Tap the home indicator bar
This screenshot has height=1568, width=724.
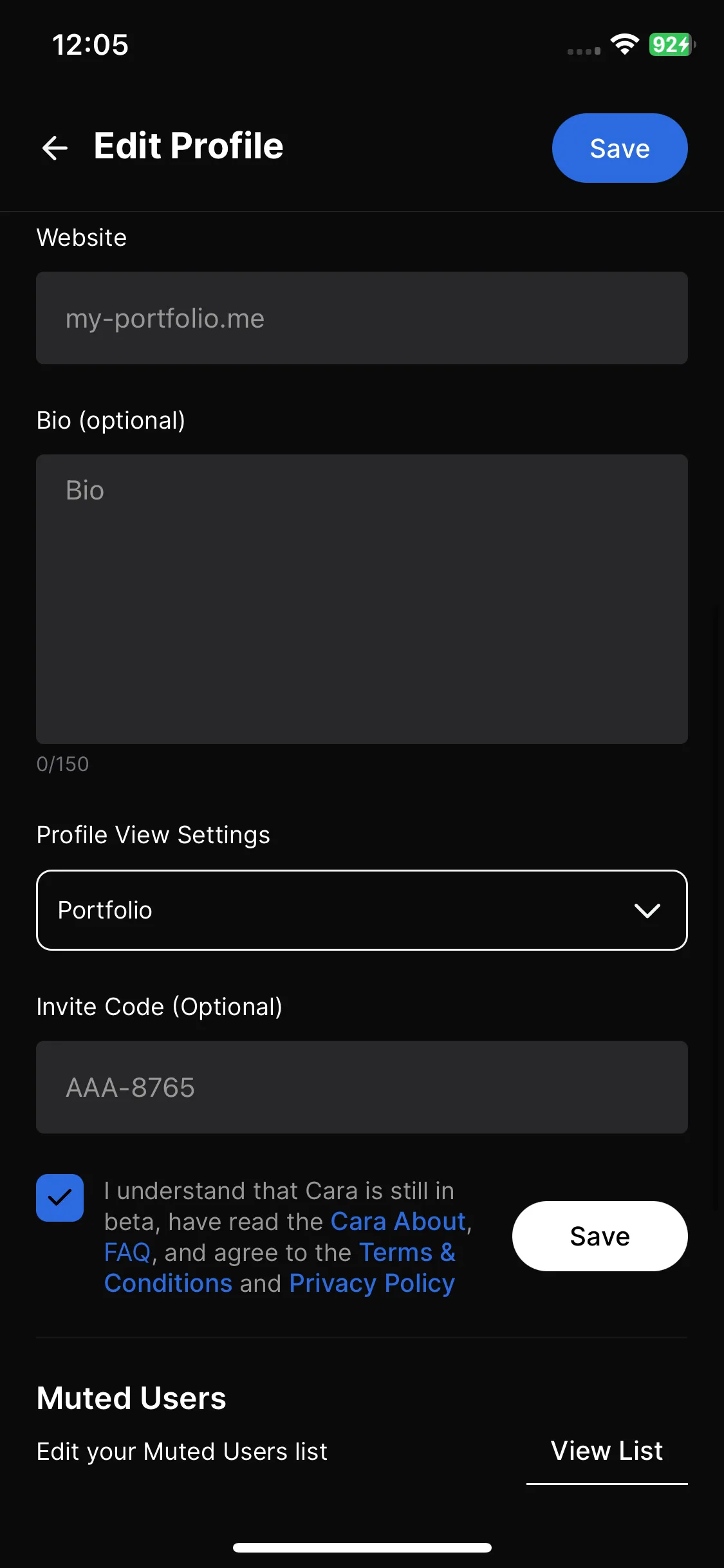coord(362,1547)
